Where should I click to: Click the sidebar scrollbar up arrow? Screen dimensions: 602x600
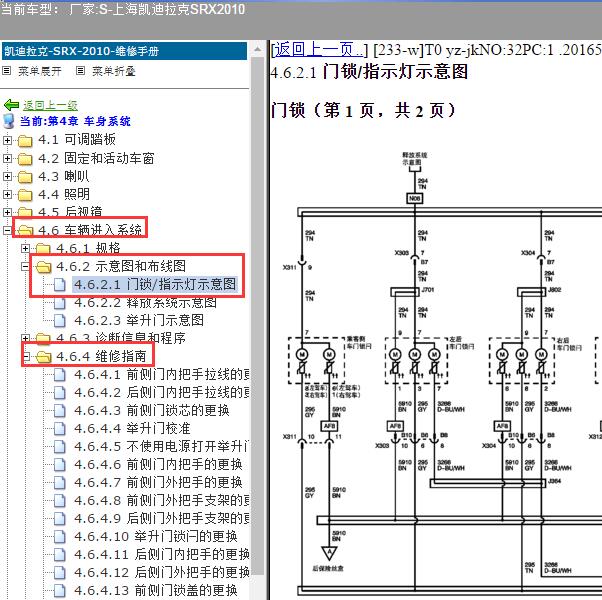(258, 49)
